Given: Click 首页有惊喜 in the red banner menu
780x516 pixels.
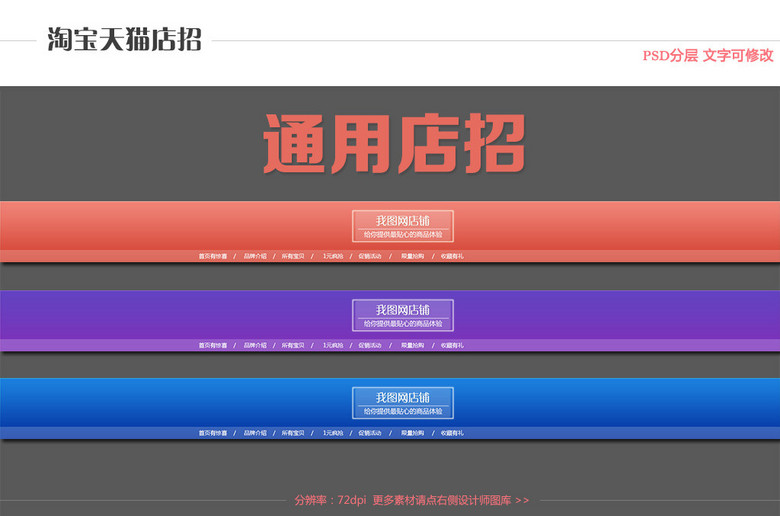Looking at the screenshot, I should pyautogui.click(x=212, y=256).
